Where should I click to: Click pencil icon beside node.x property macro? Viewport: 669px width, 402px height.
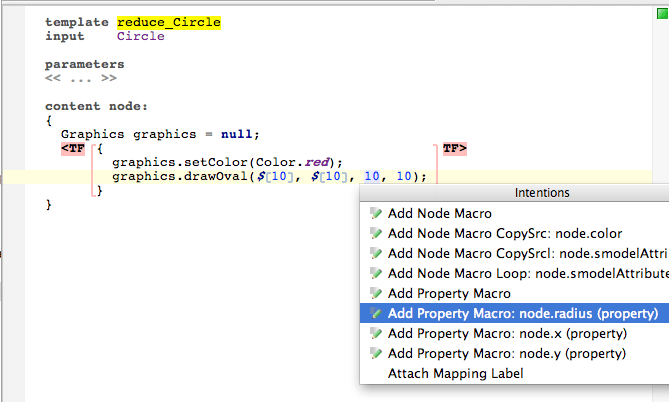coord(376,334)
